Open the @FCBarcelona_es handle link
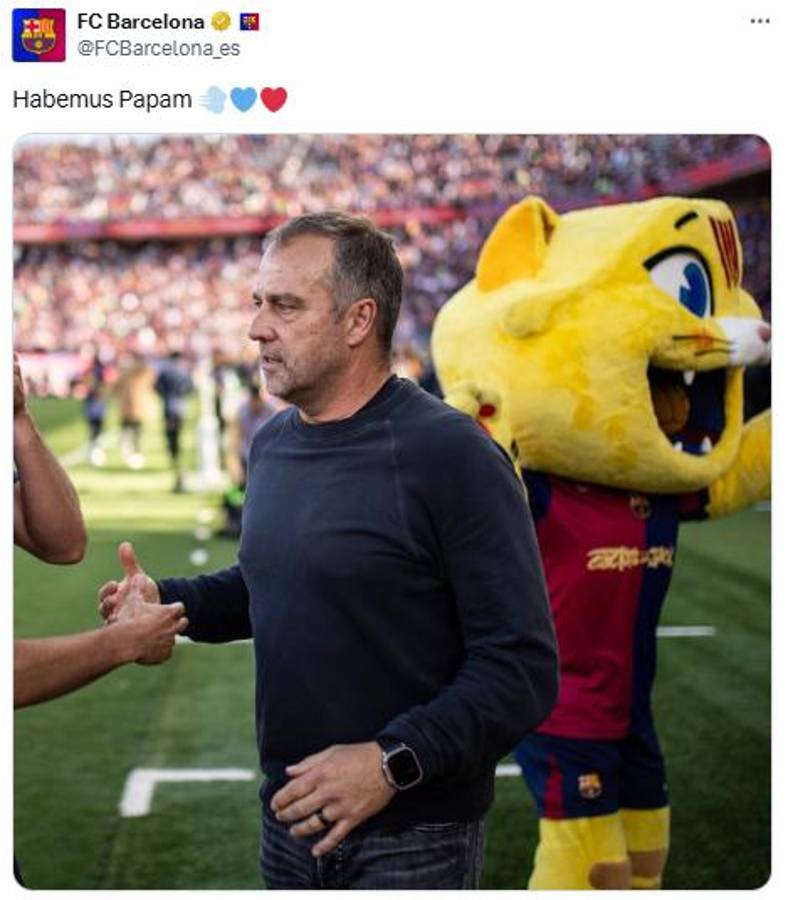 (x=158, y=48)
